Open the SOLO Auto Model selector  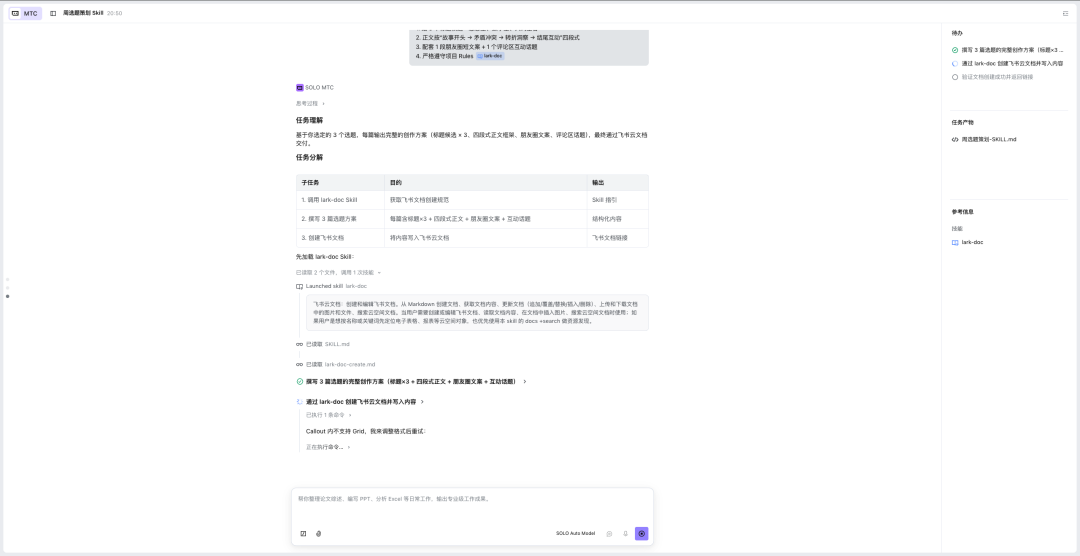575,533
